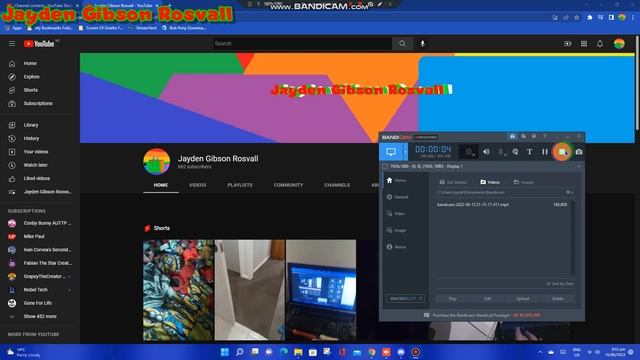Stop recording with Bandicam record button
This screenshot has width=640, height=360.
coord(562,152)
